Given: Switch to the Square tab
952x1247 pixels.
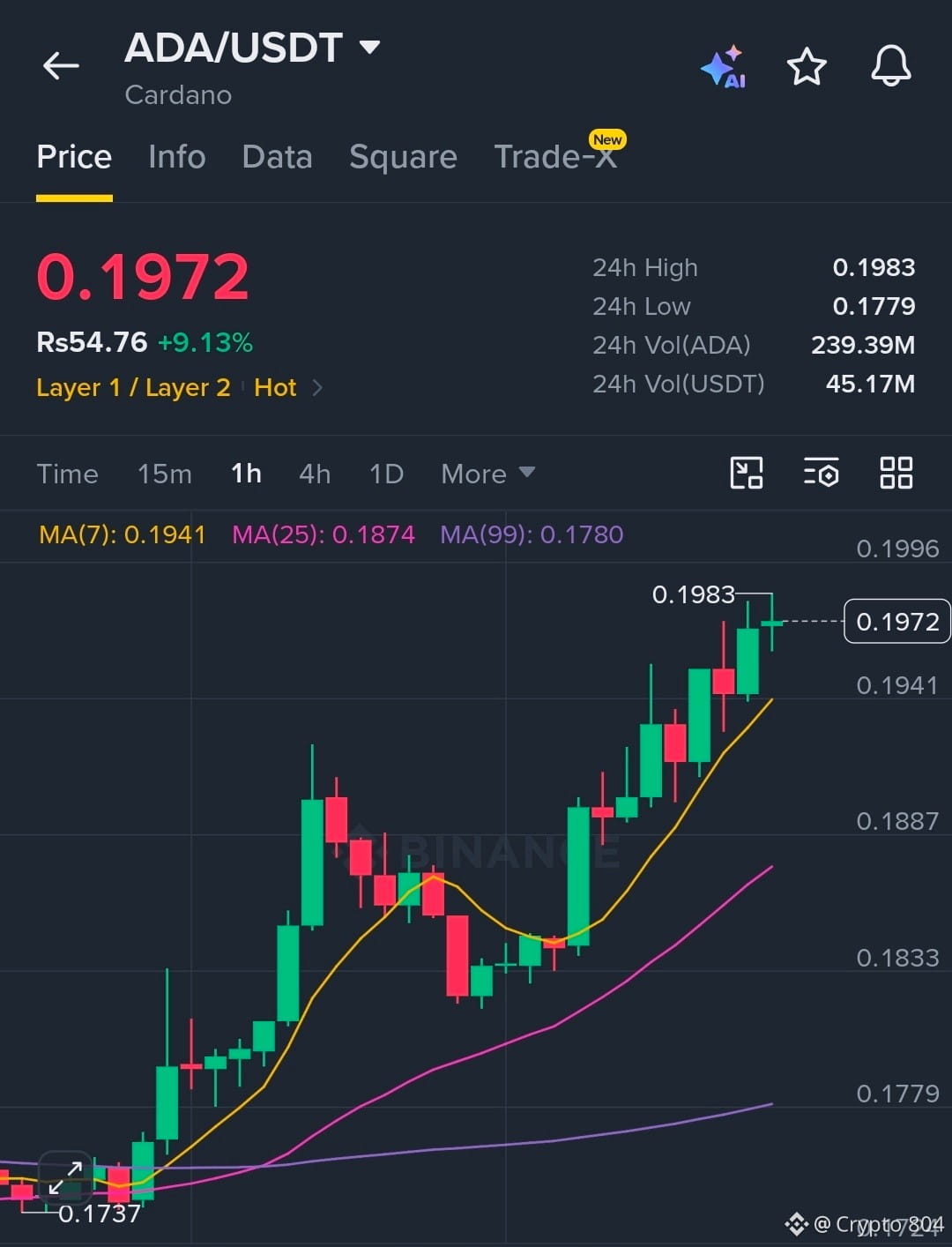Looking at the screenshot, I should click(x=403, y=157).
